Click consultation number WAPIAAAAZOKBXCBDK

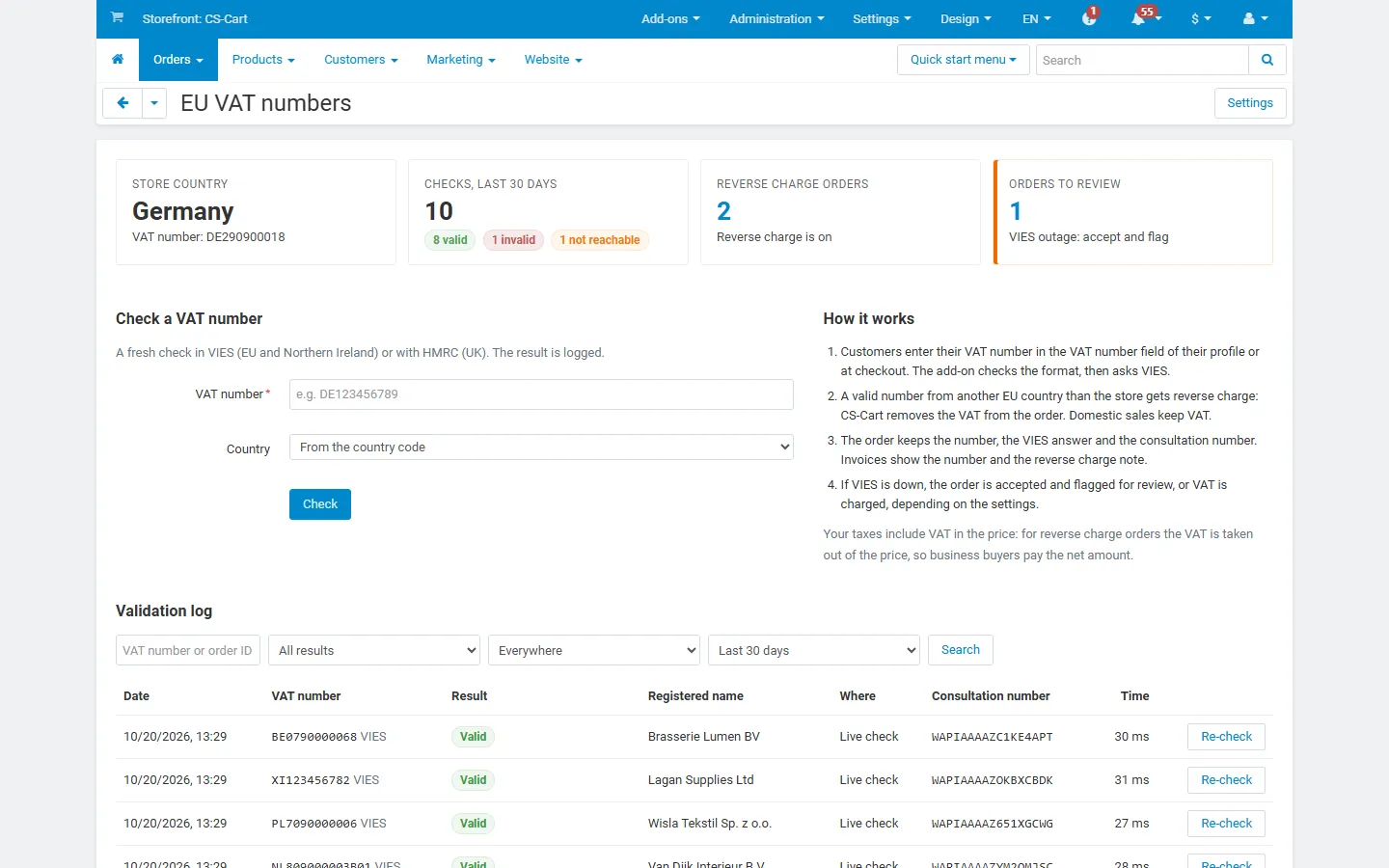coord(992,780)
